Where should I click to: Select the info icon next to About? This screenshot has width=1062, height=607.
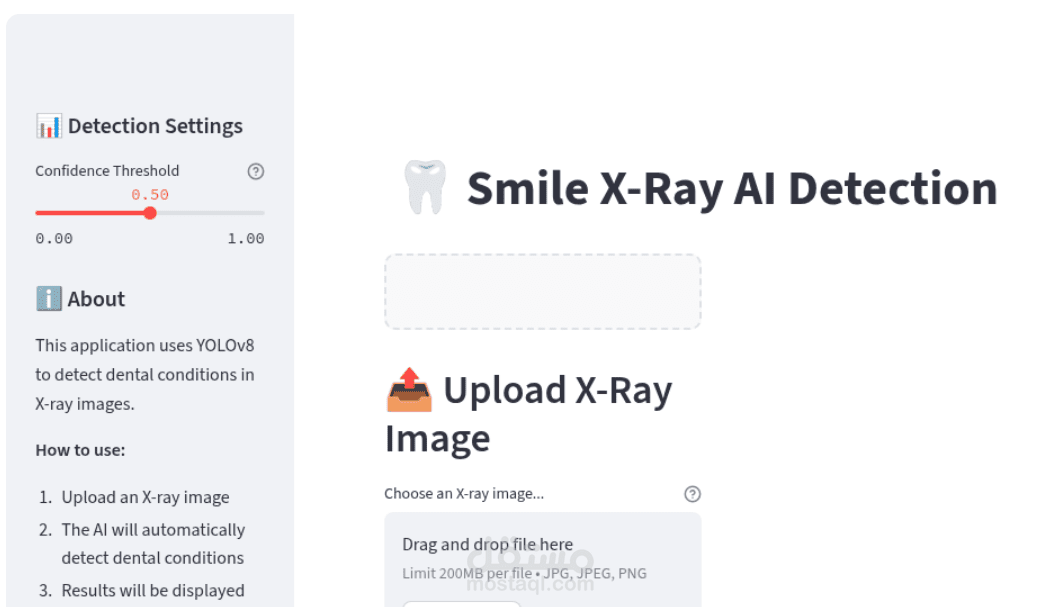(x=47, y=298)
